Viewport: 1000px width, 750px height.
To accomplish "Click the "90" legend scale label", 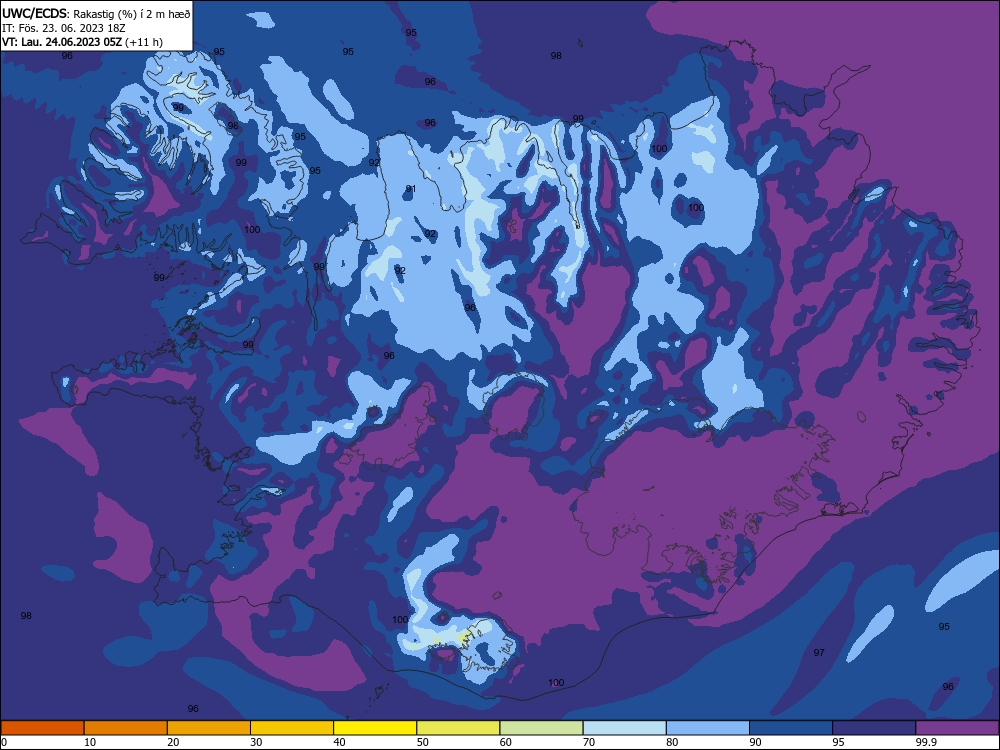I will [x=756, y=742].
